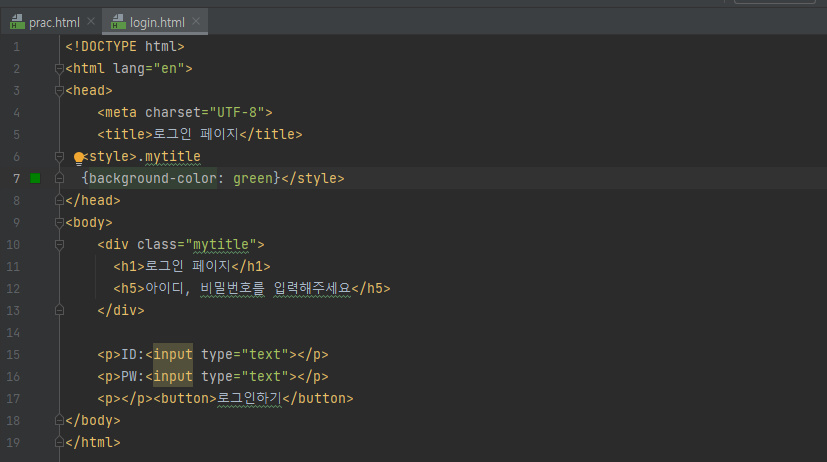Collapse the body tag fold on line 9

(x=59, y=223)
